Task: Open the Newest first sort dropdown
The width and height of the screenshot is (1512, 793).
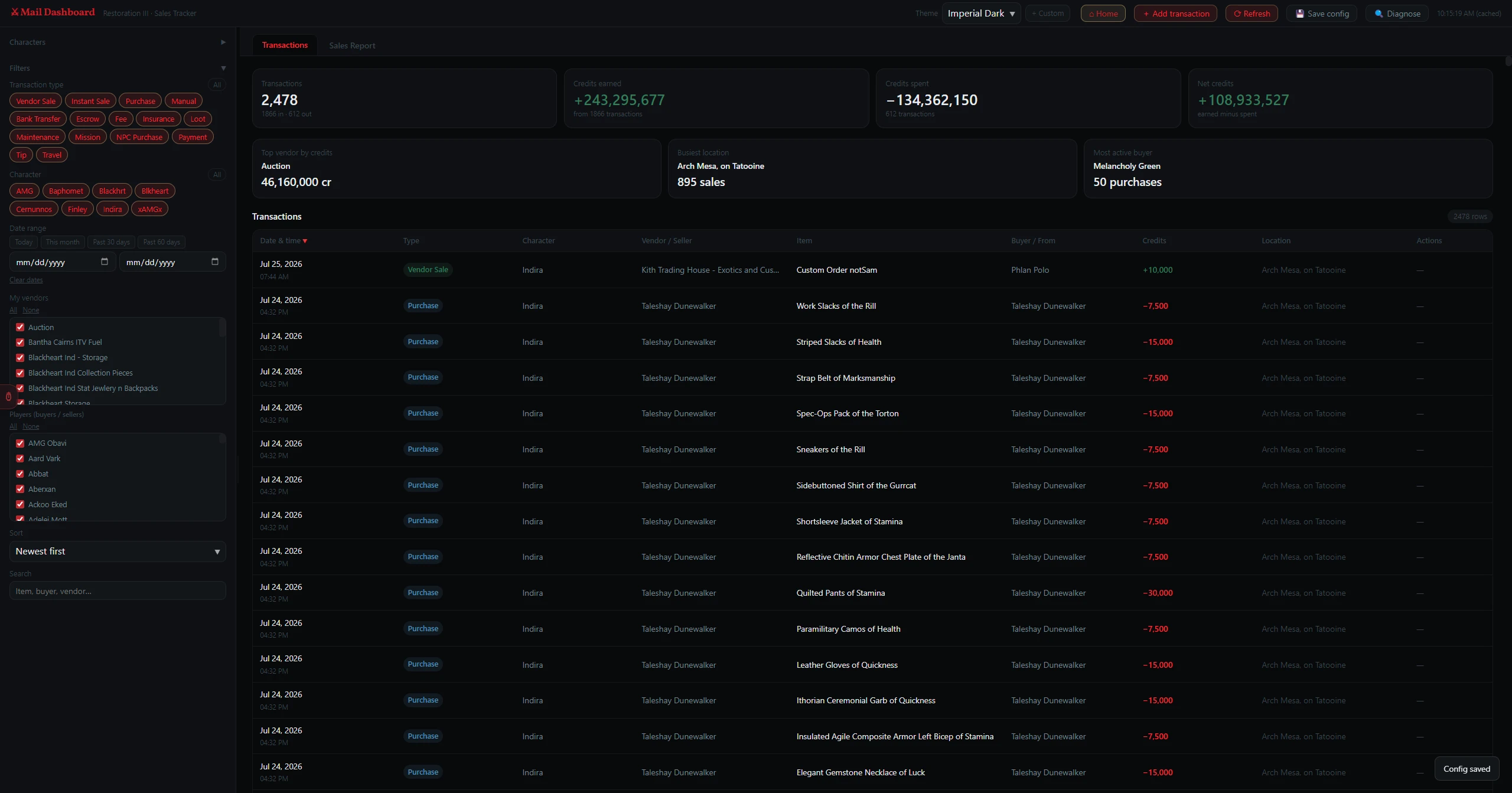Action: click(x=118, y=551)
